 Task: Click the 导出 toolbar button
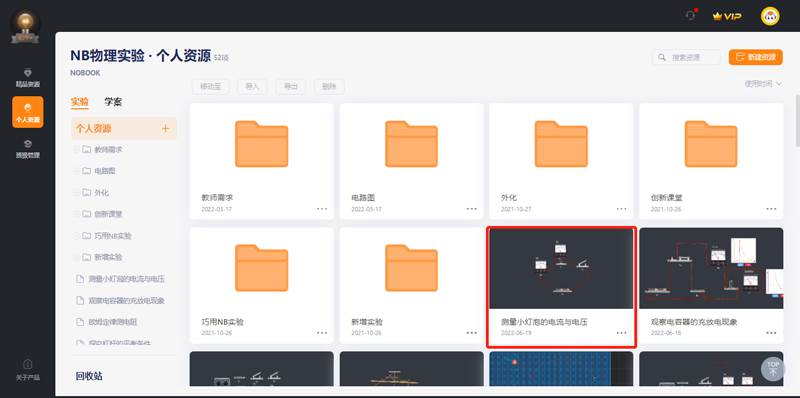[290, 86]
